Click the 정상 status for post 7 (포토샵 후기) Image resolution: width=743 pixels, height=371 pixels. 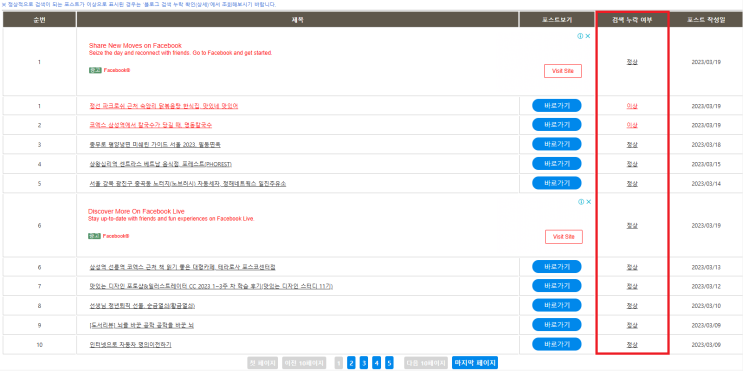click(x=632, y=287)
